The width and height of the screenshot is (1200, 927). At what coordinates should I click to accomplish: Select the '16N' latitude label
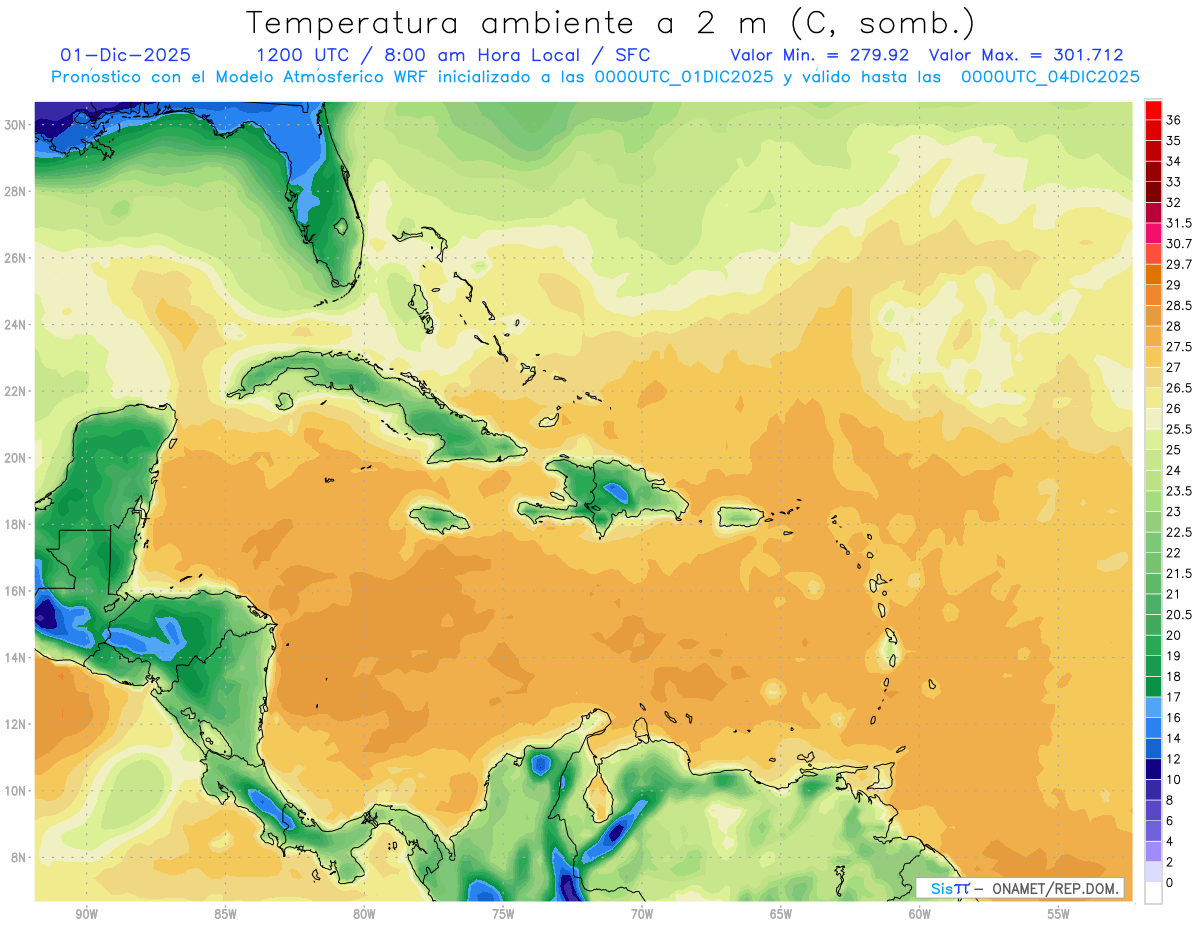15,591
